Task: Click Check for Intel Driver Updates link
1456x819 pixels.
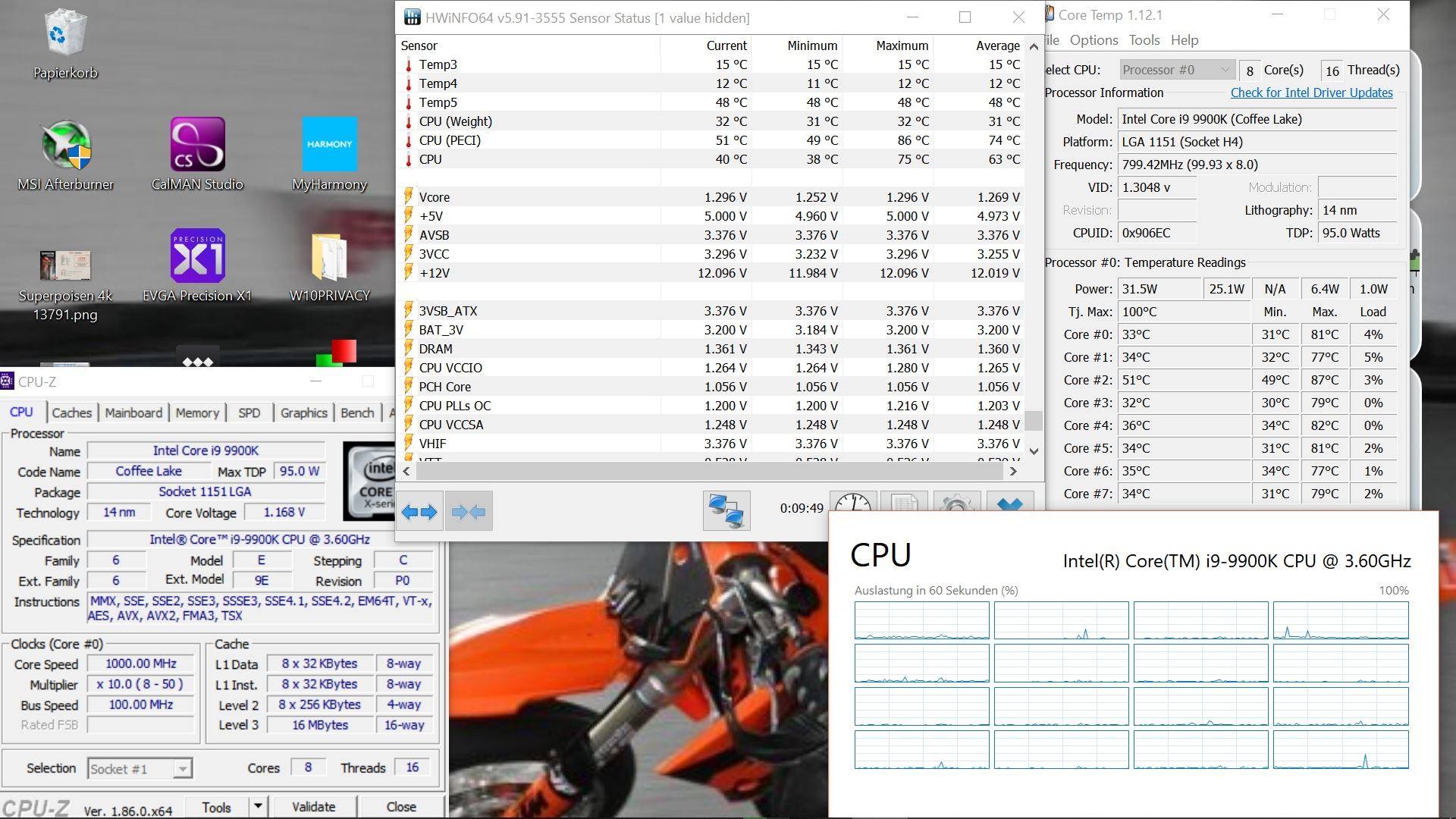Action: point(1311,93)
